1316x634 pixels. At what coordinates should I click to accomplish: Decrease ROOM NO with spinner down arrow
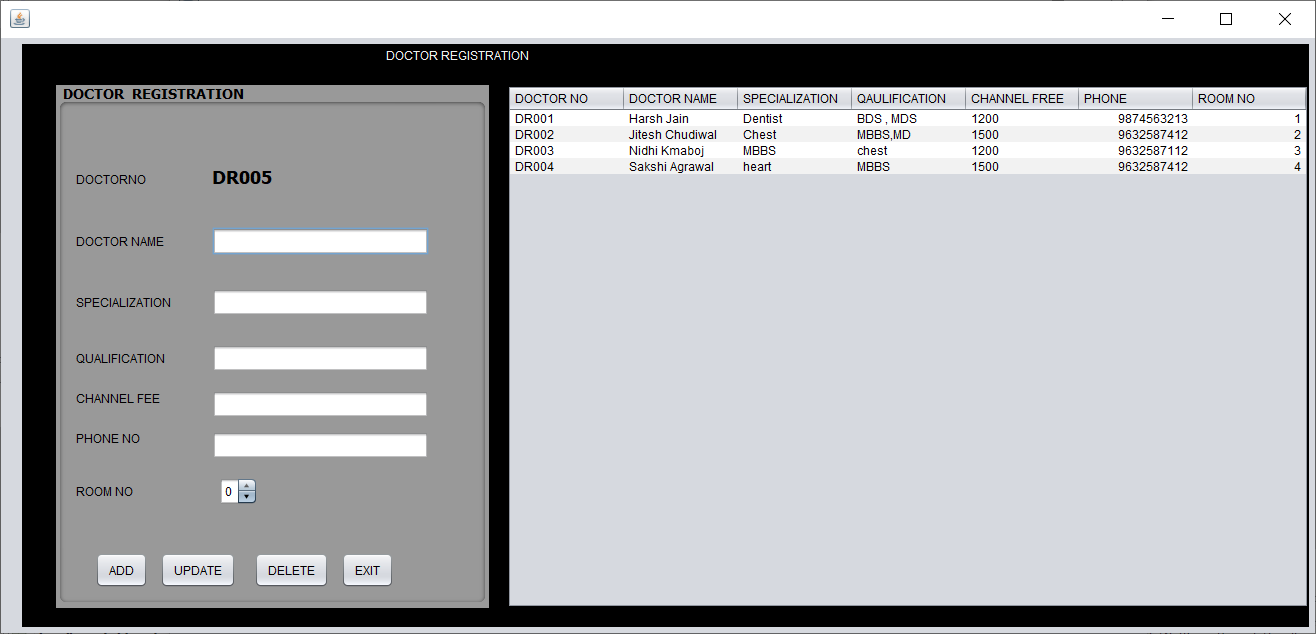tap(247, 497)
